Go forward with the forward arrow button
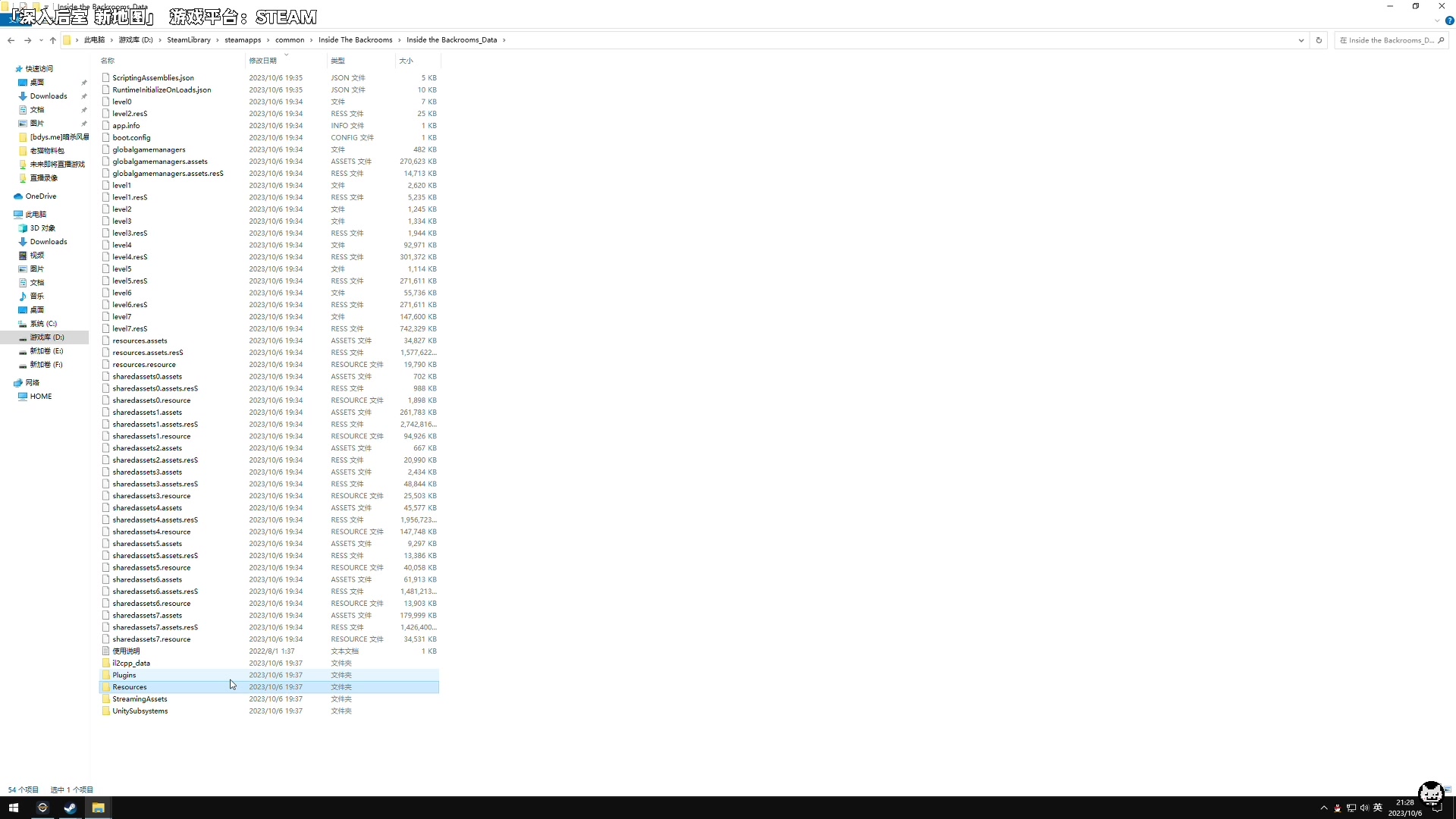This screenshot has width=1456, height=819. (28, 40)
